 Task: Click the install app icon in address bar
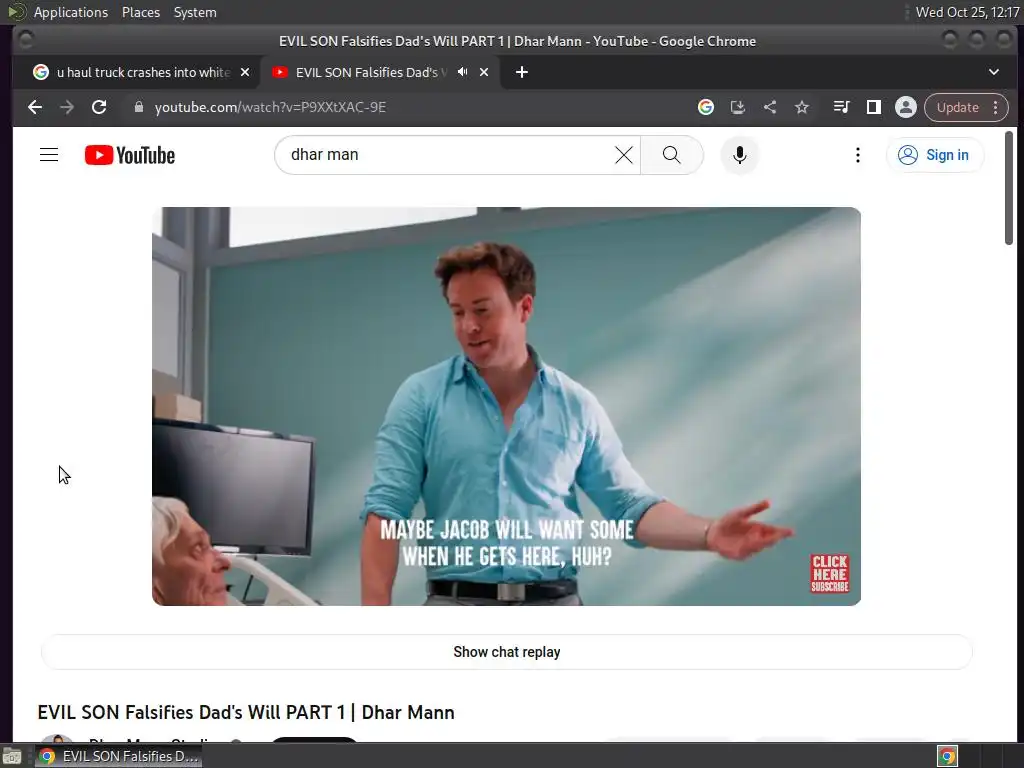737,107
